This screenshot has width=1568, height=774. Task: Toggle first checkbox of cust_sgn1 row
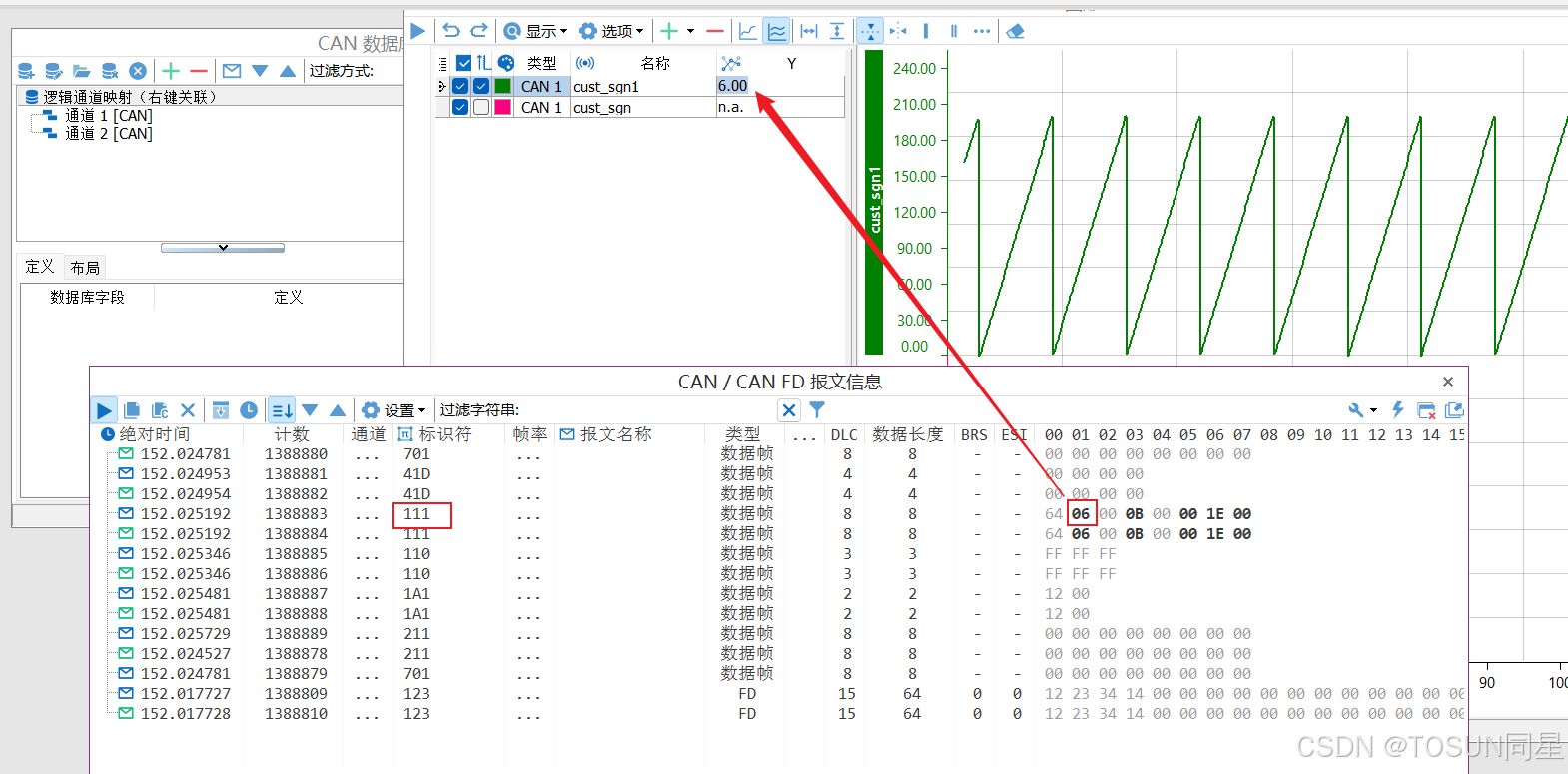(460, 86)
